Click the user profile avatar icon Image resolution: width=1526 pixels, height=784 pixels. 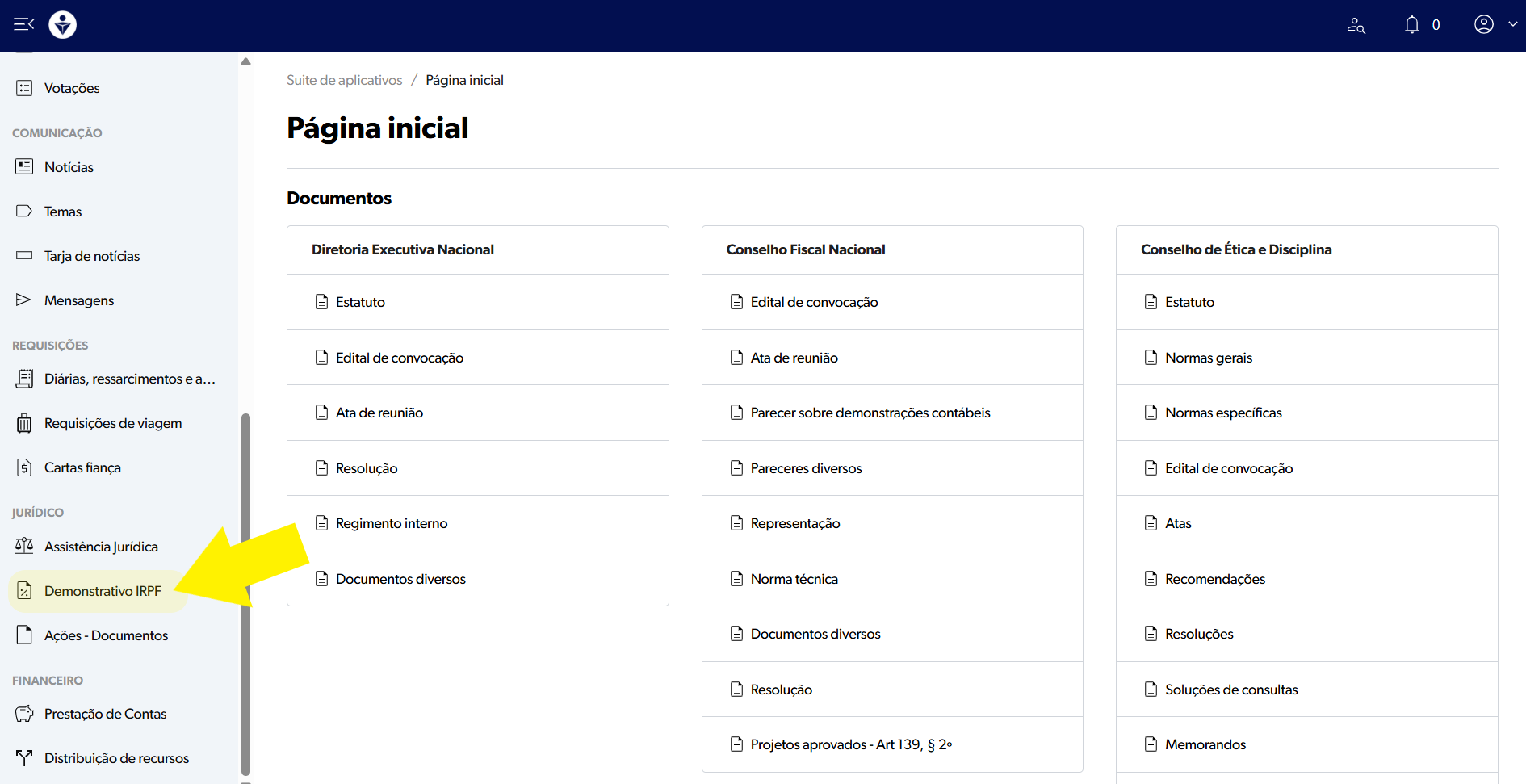[x=1483, y=24]
